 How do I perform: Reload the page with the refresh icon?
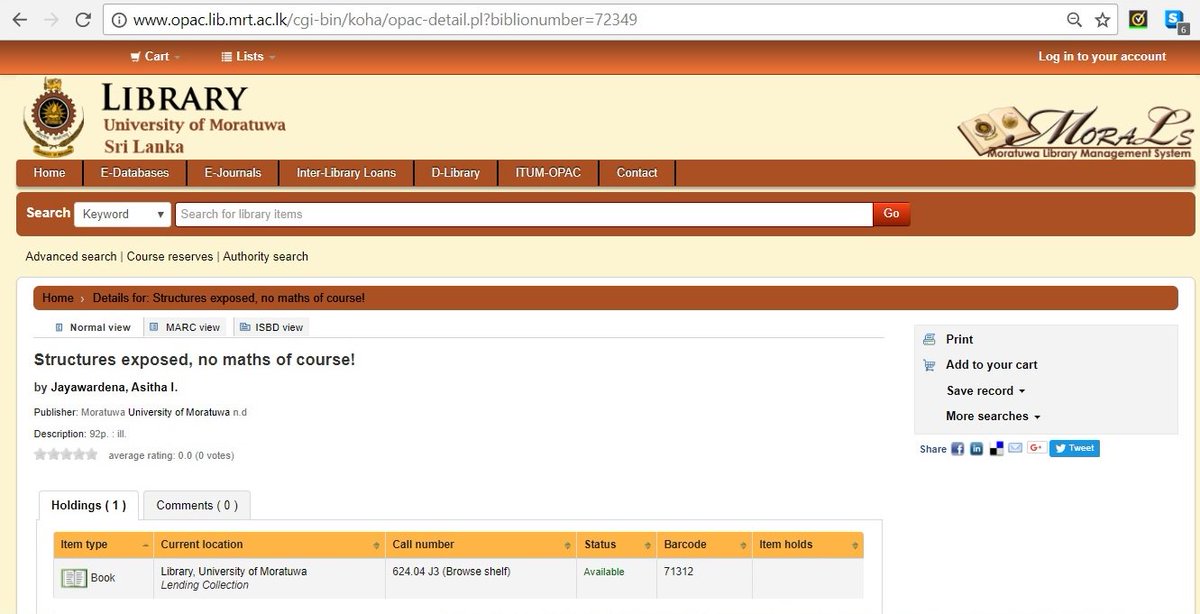tap(84, 20)
